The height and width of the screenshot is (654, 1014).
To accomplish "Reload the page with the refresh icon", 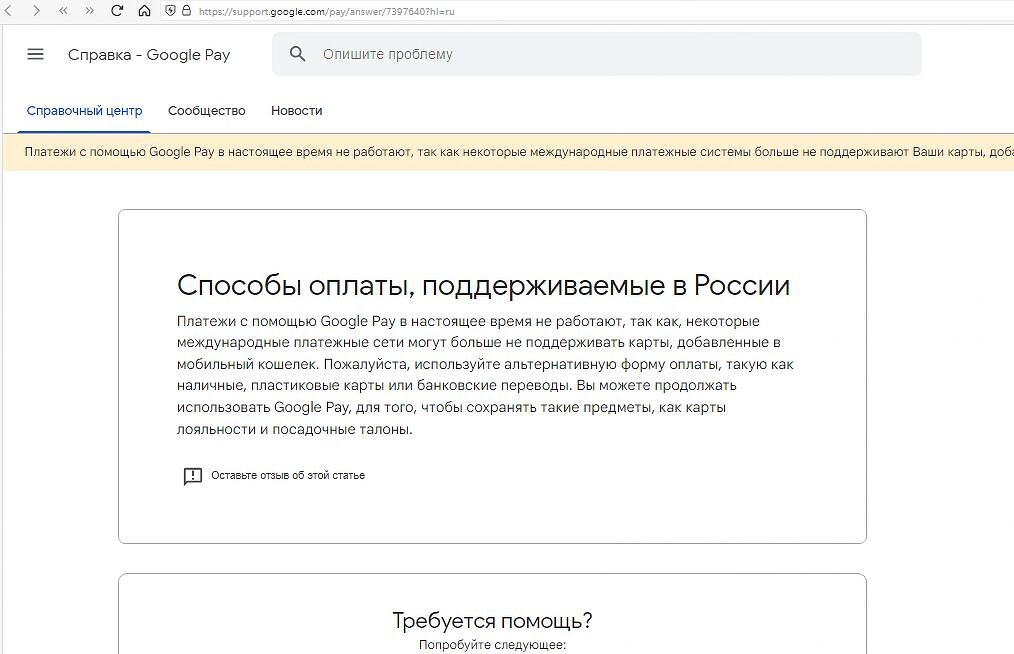I will point(117,11).
